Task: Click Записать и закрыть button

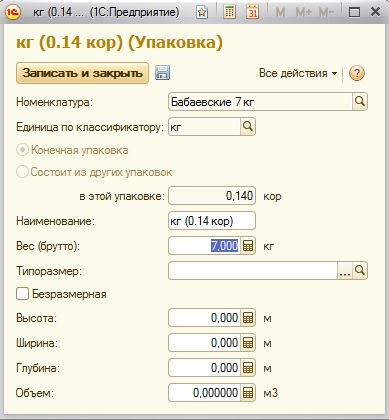Action: coord(82,73)
